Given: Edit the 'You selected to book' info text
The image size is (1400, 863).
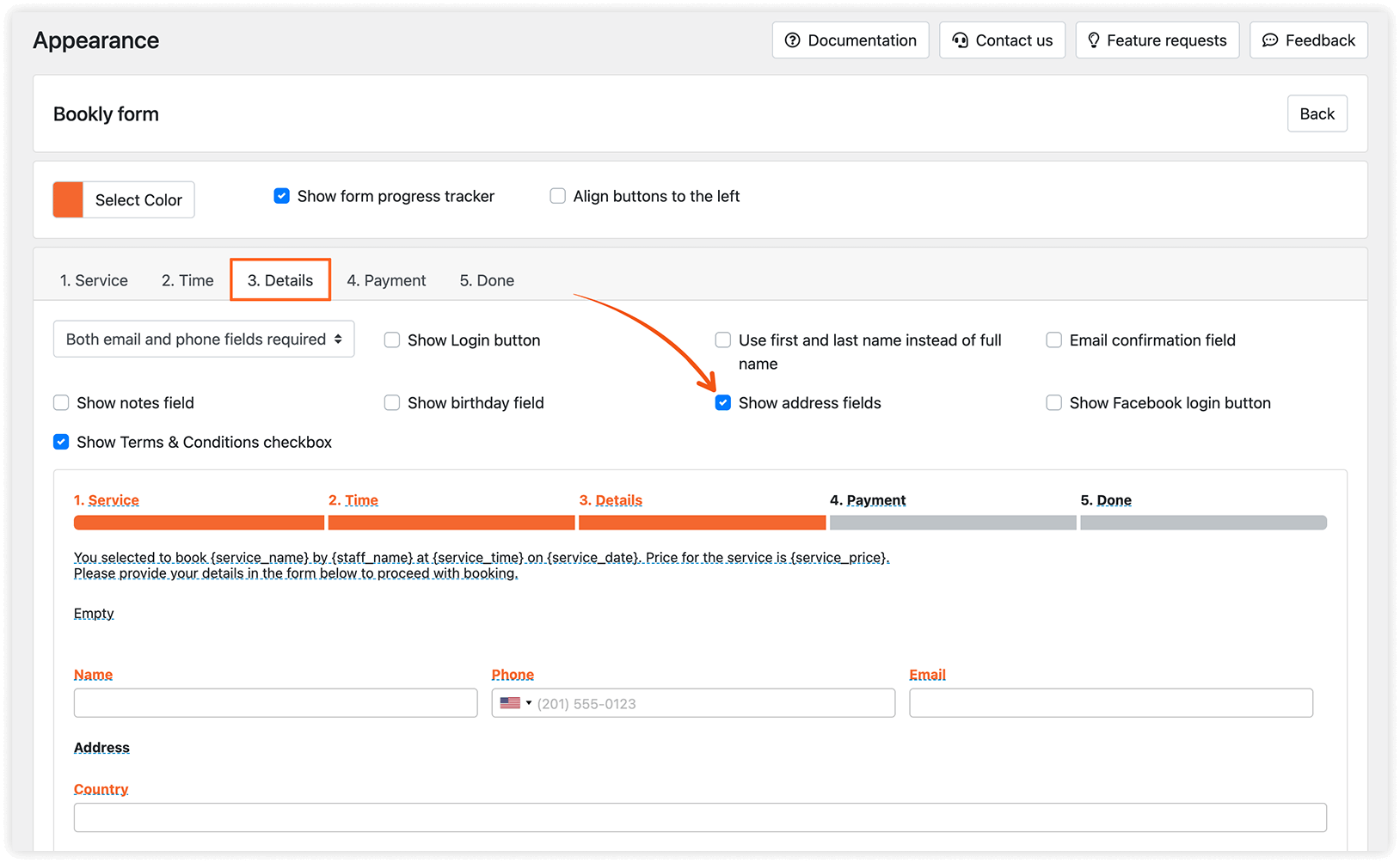Looking at the screenshot, I should (x=482, y=566).
